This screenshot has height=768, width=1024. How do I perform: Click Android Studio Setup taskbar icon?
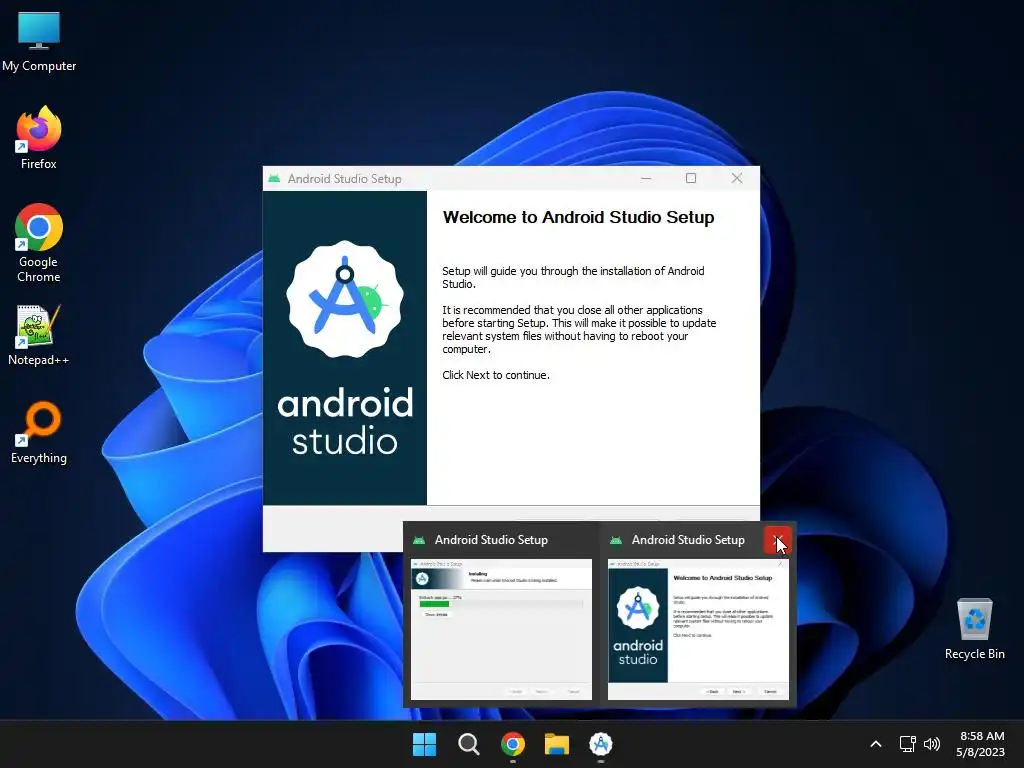(x=601, y=744)
